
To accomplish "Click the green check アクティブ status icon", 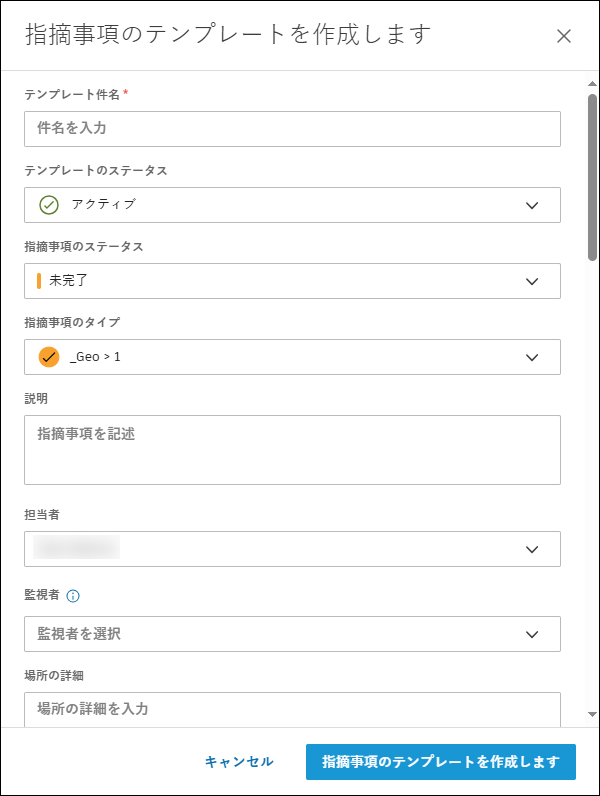I will coord(48,205).
